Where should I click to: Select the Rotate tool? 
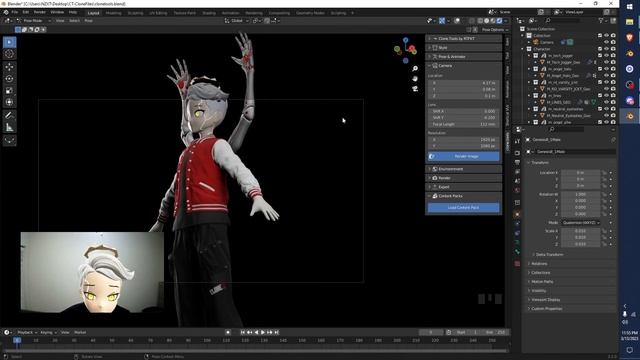[9, 79]
